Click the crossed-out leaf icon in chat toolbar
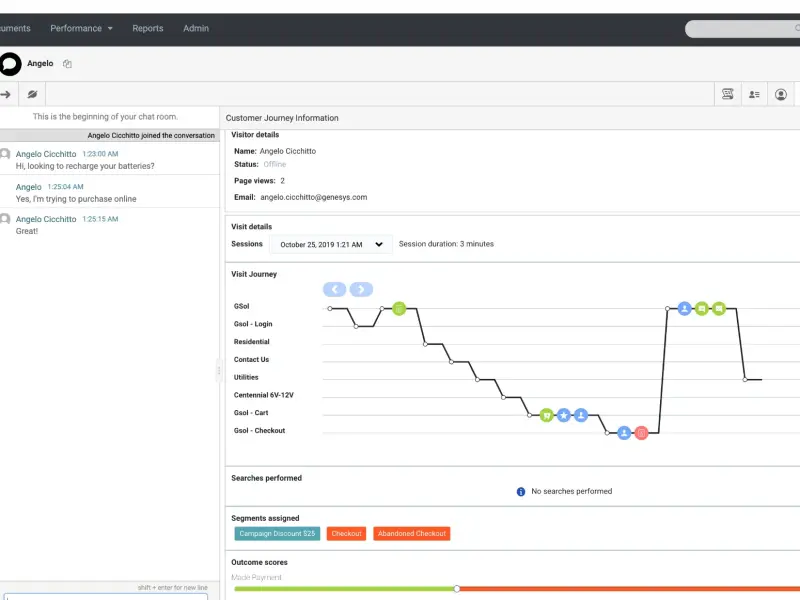Viewport: 800px width, 600px height. tap(32, 94)
